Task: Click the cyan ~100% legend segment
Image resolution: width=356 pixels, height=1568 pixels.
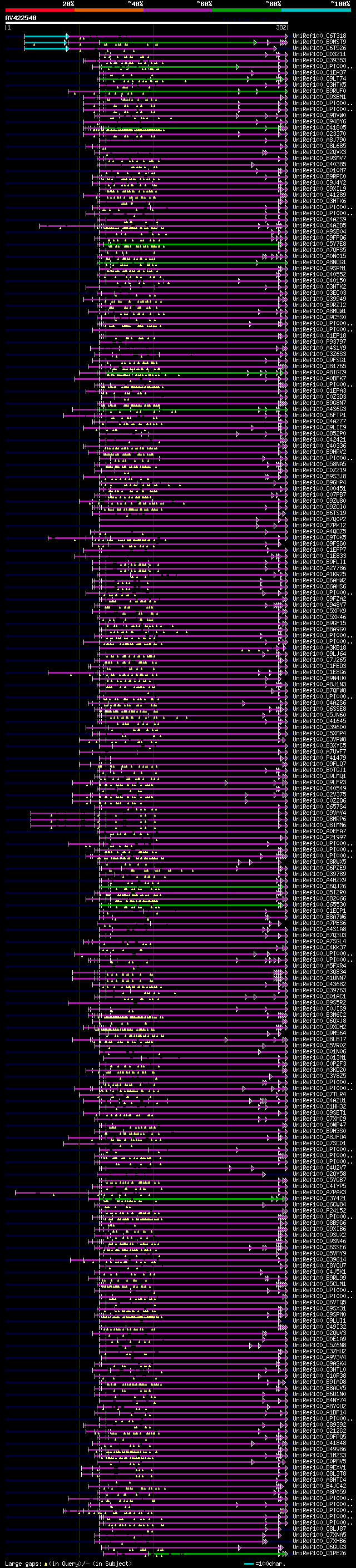Action: [316, 10]
